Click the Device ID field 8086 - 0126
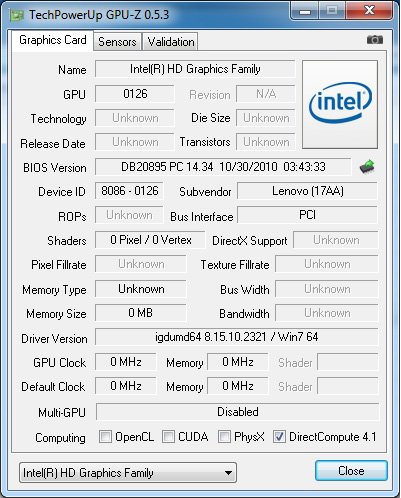The image size is (401, 498). coord(129,191)
